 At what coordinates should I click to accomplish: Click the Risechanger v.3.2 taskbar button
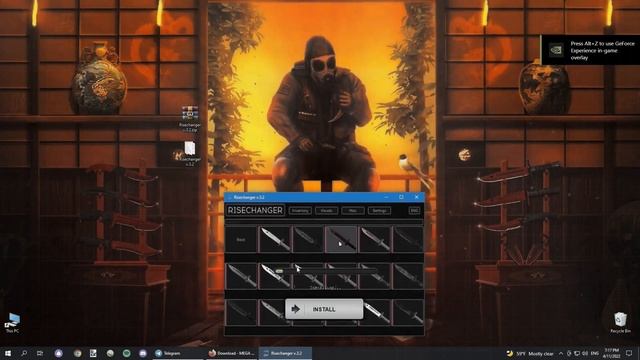[286, 353]
